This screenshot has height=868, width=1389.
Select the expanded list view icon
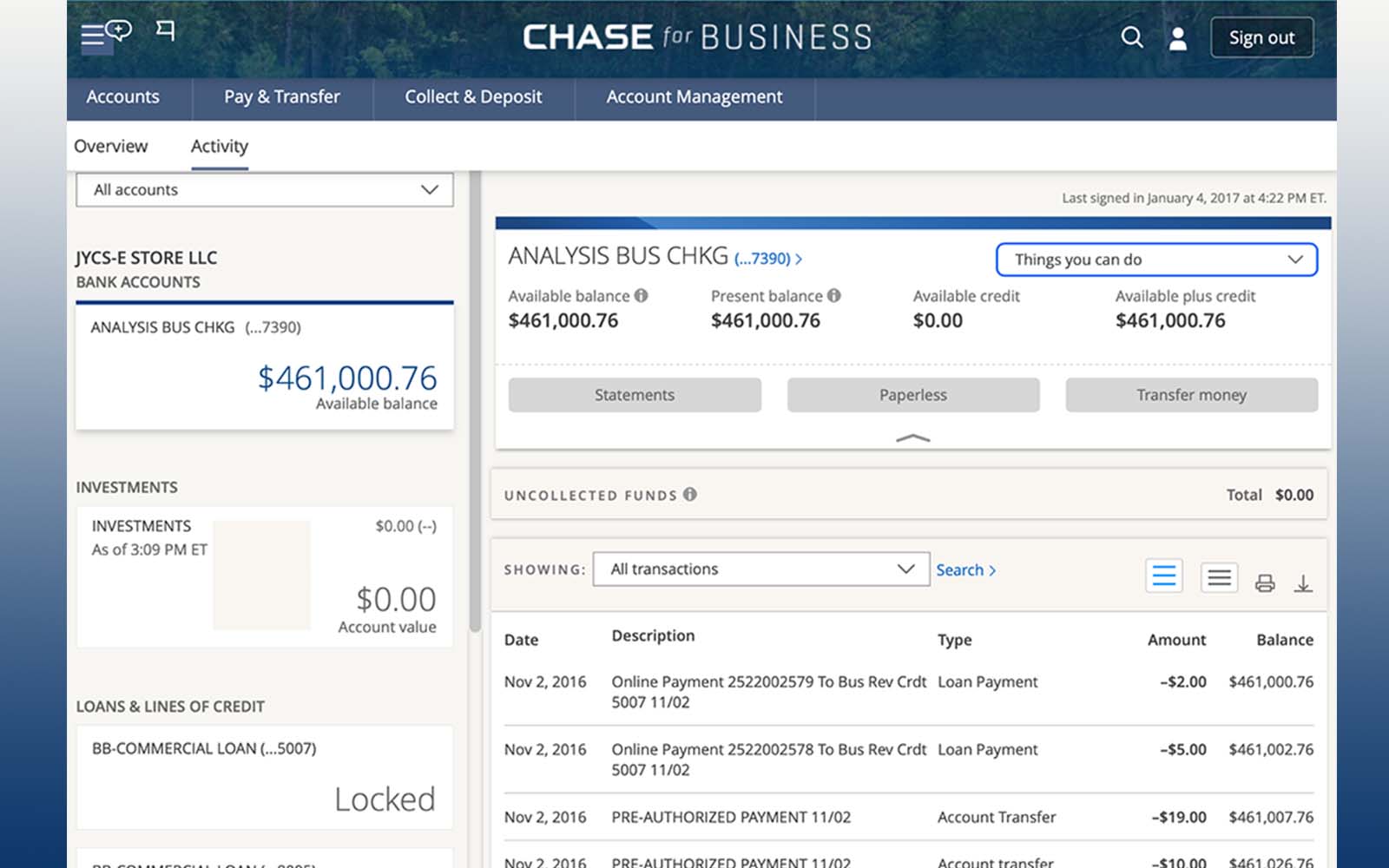pos(1164,575)
